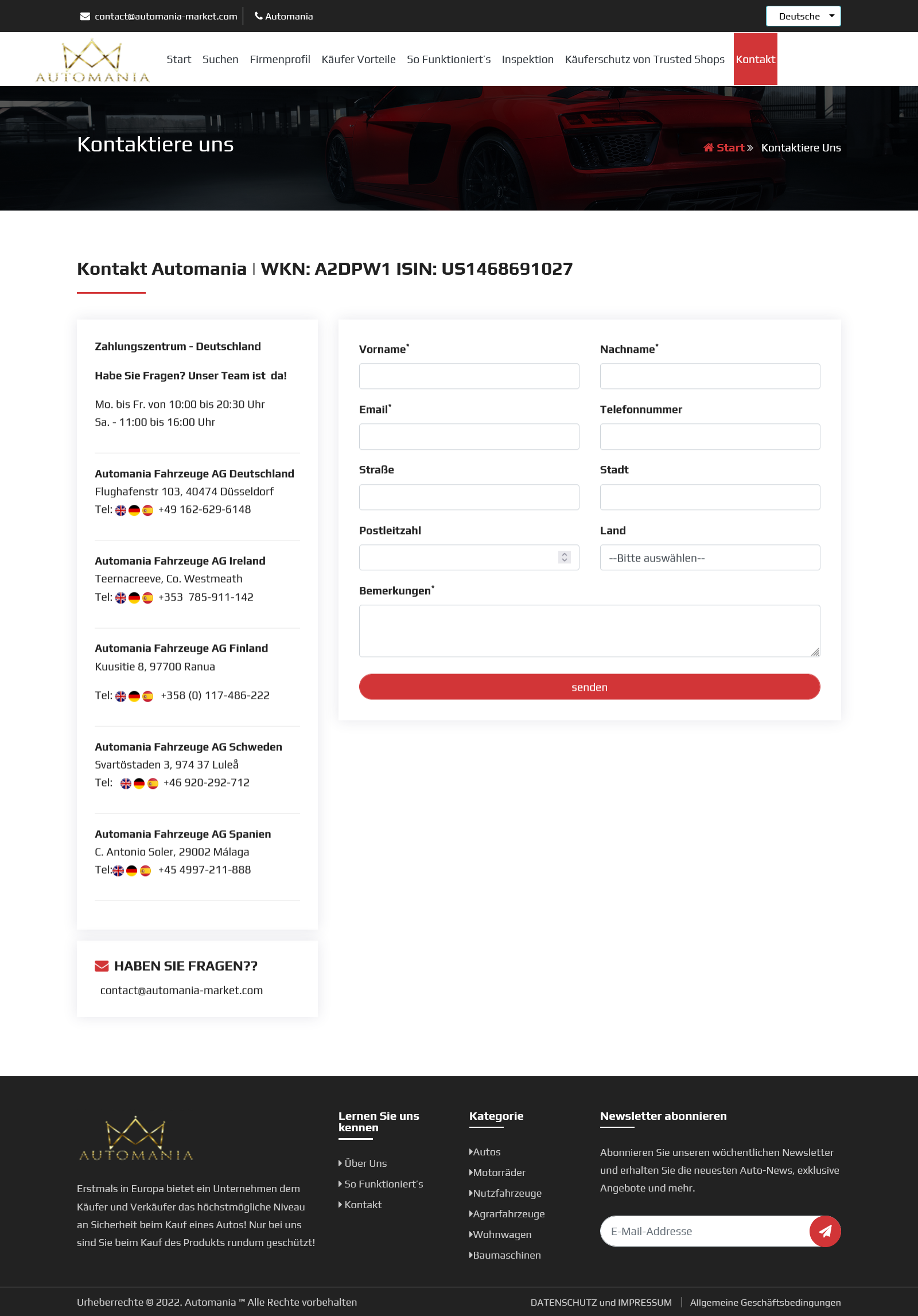The width and height of the screenshot is (918, 1316).
Task: Open Motorräder category link
Action: [499, 1172]
